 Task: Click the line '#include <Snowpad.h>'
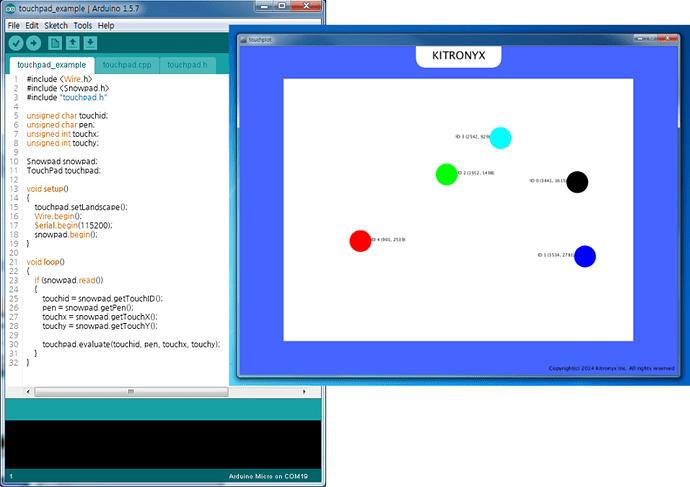(68, 88)
